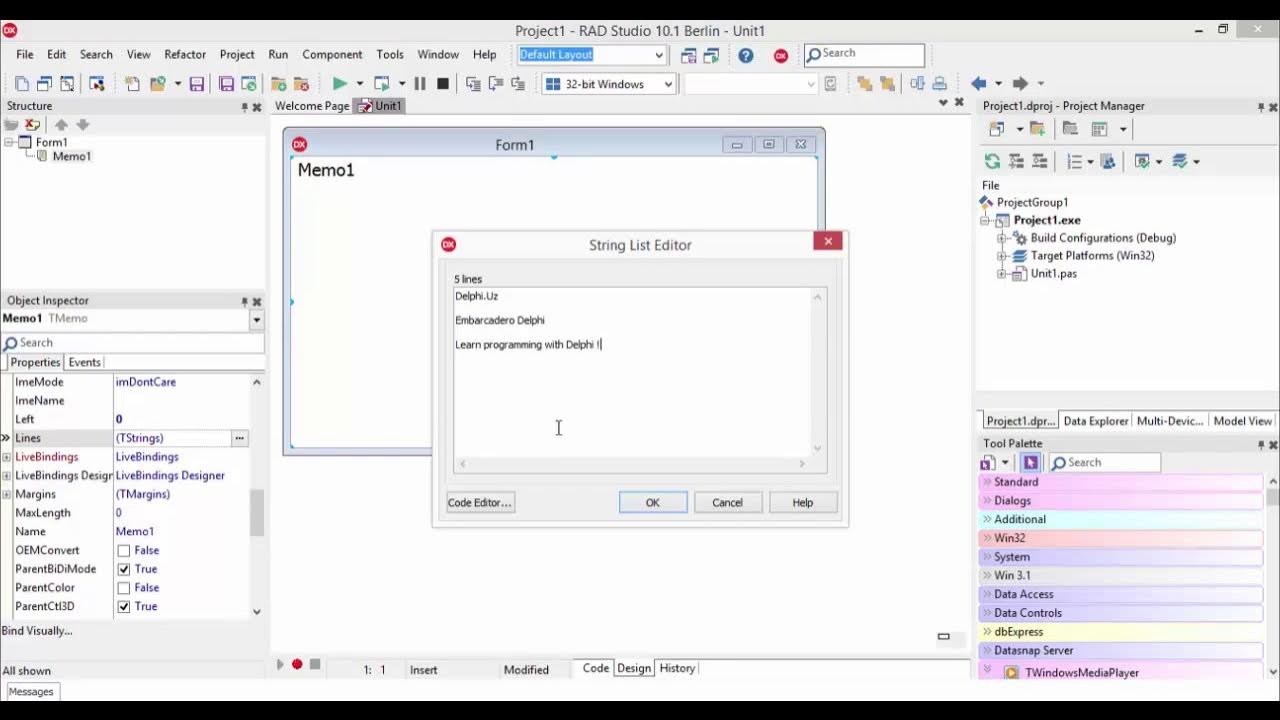The height and width of the screenshot is (720, 1280).
Task: Click the Run Without Debugging icon
Action: pos(382,84)
